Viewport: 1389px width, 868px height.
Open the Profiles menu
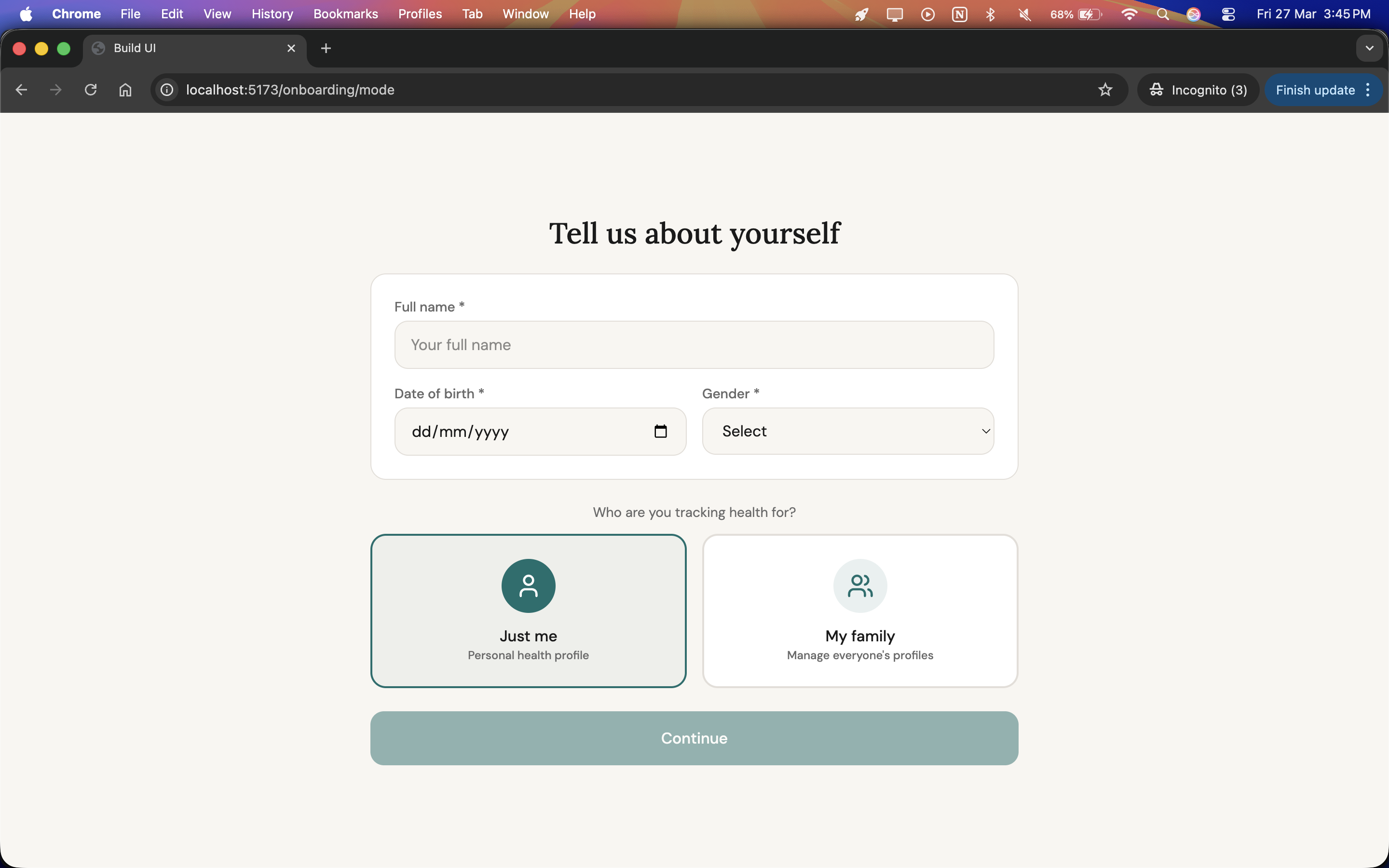[x=420, y=14]
